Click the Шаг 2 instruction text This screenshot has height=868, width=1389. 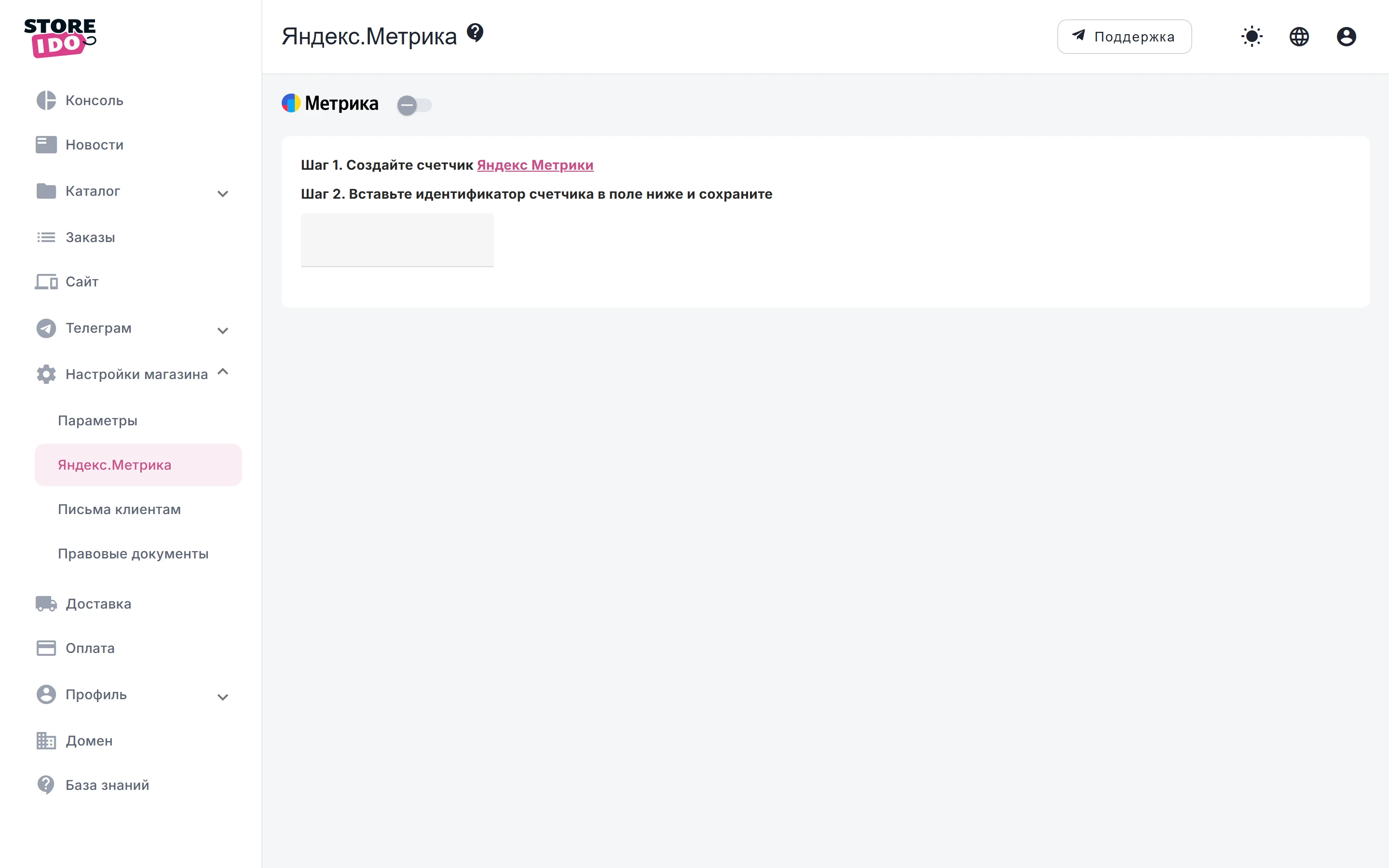(x=537, y=194)
